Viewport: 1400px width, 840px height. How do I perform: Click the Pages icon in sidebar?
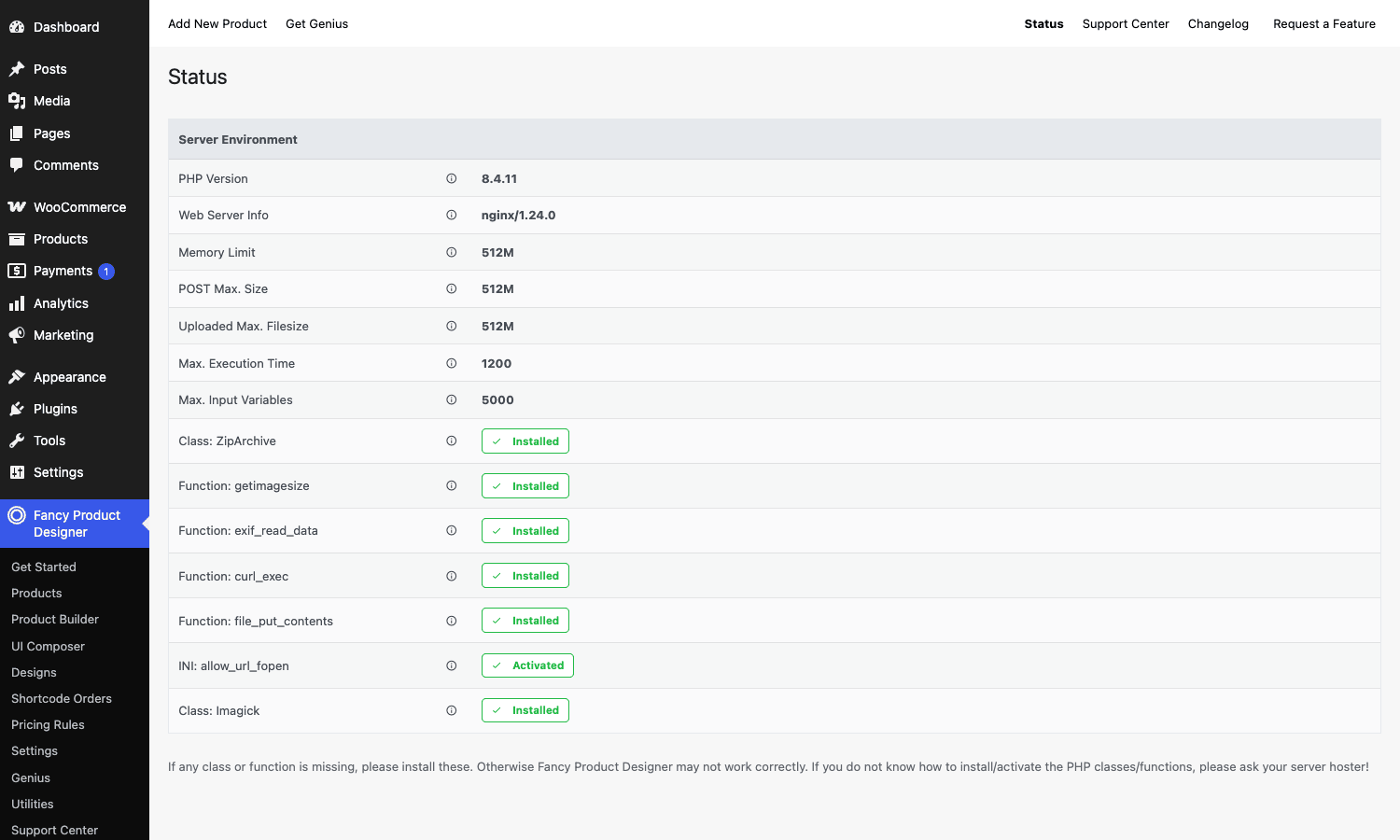tap(17, 133)
